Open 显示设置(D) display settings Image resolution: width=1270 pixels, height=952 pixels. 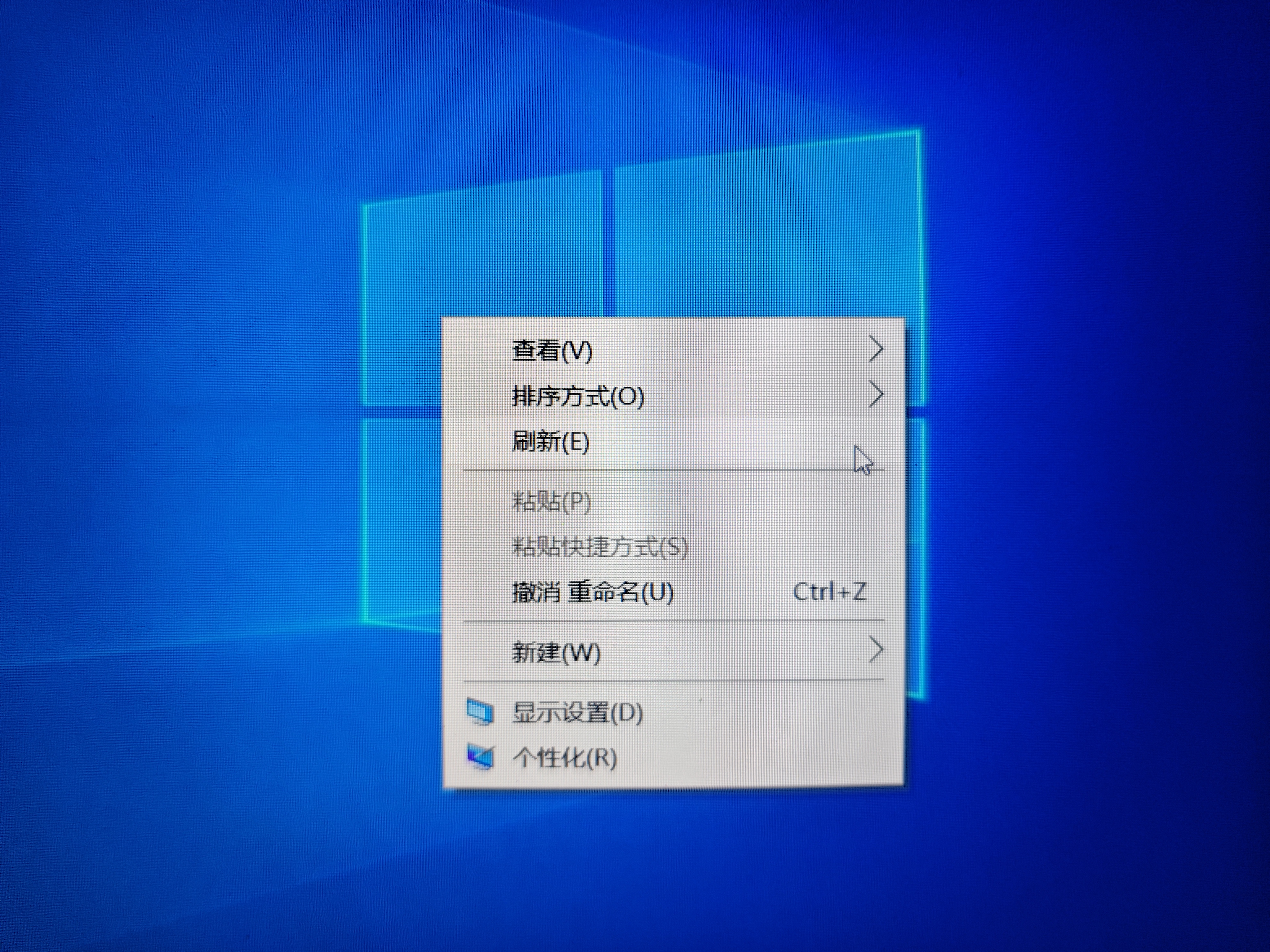click(x=673, y=712)
